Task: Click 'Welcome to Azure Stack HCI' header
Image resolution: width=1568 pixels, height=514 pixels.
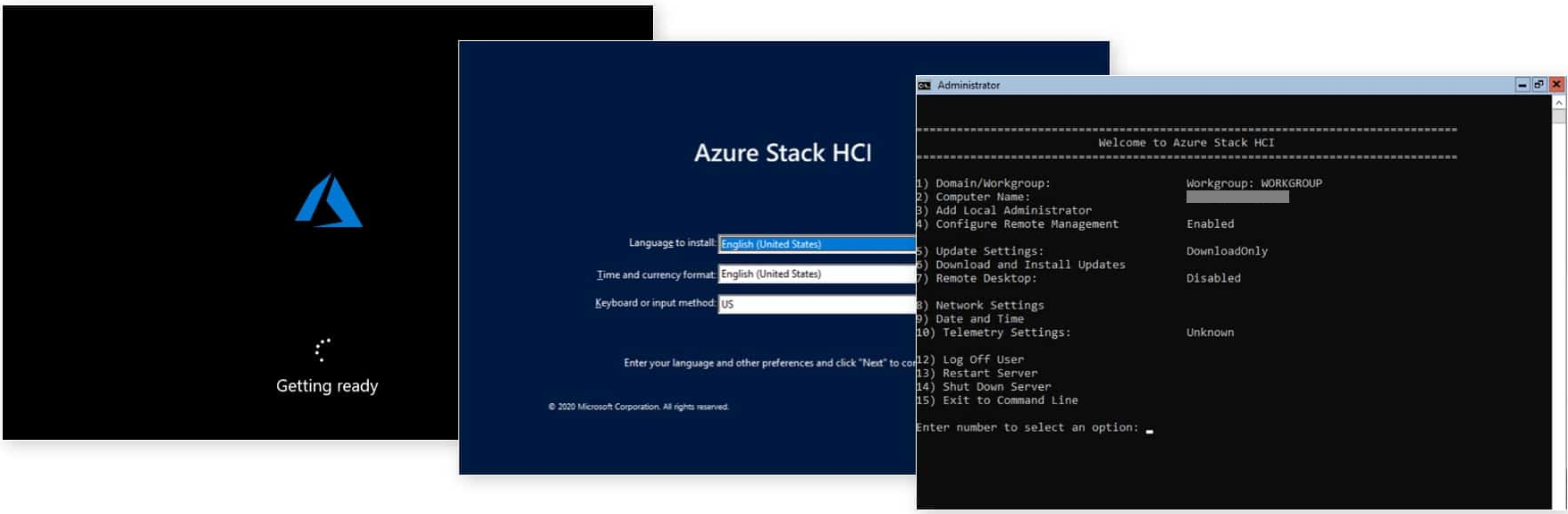Action: (x=1186, y=143)
